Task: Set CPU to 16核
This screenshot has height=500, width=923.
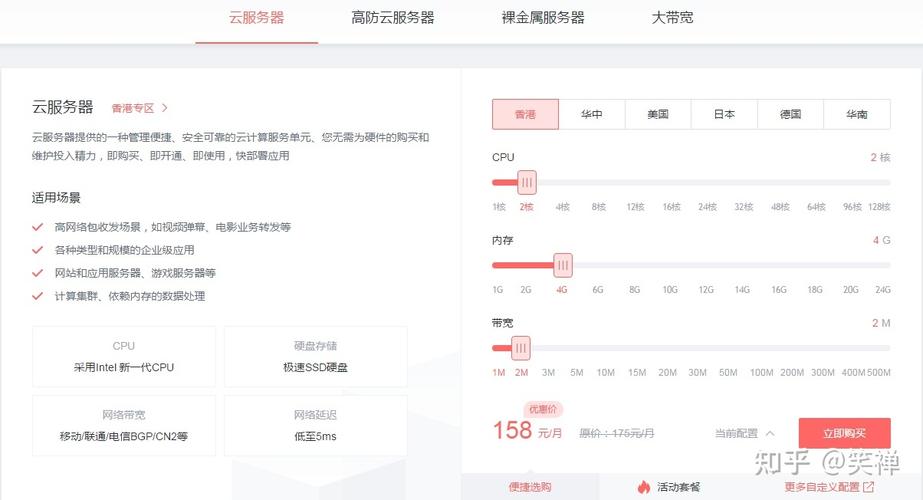Action: coord(672,207)
